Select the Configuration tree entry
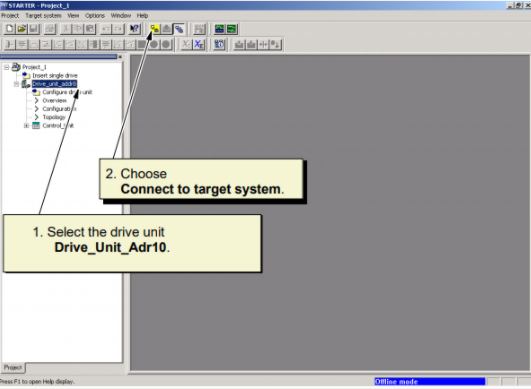The height and width of the screenshot is (389, 531). [59, 109]
